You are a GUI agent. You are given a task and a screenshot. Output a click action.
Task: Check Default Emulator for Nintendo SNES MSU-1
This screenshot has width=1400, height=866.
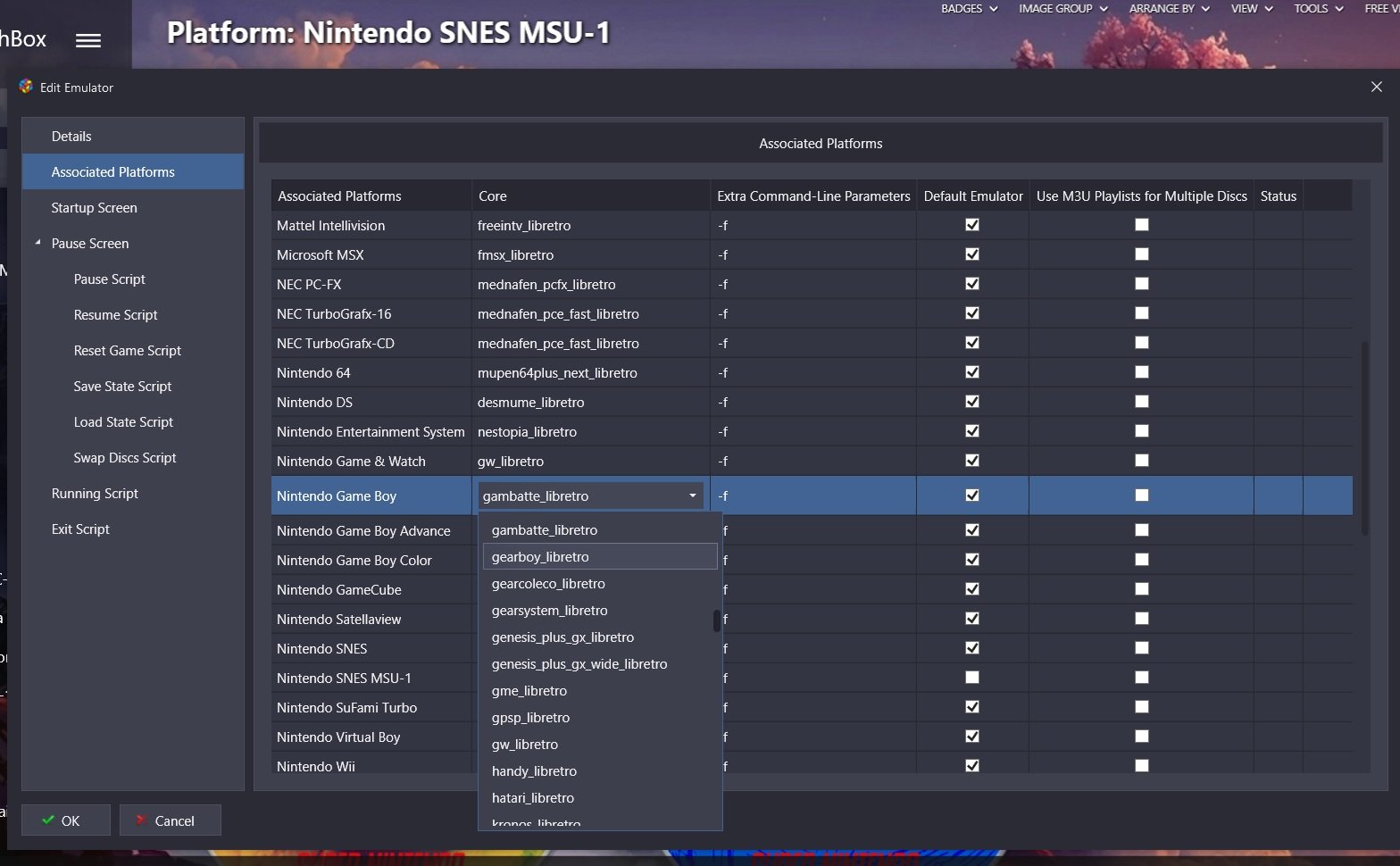[972, 678]
